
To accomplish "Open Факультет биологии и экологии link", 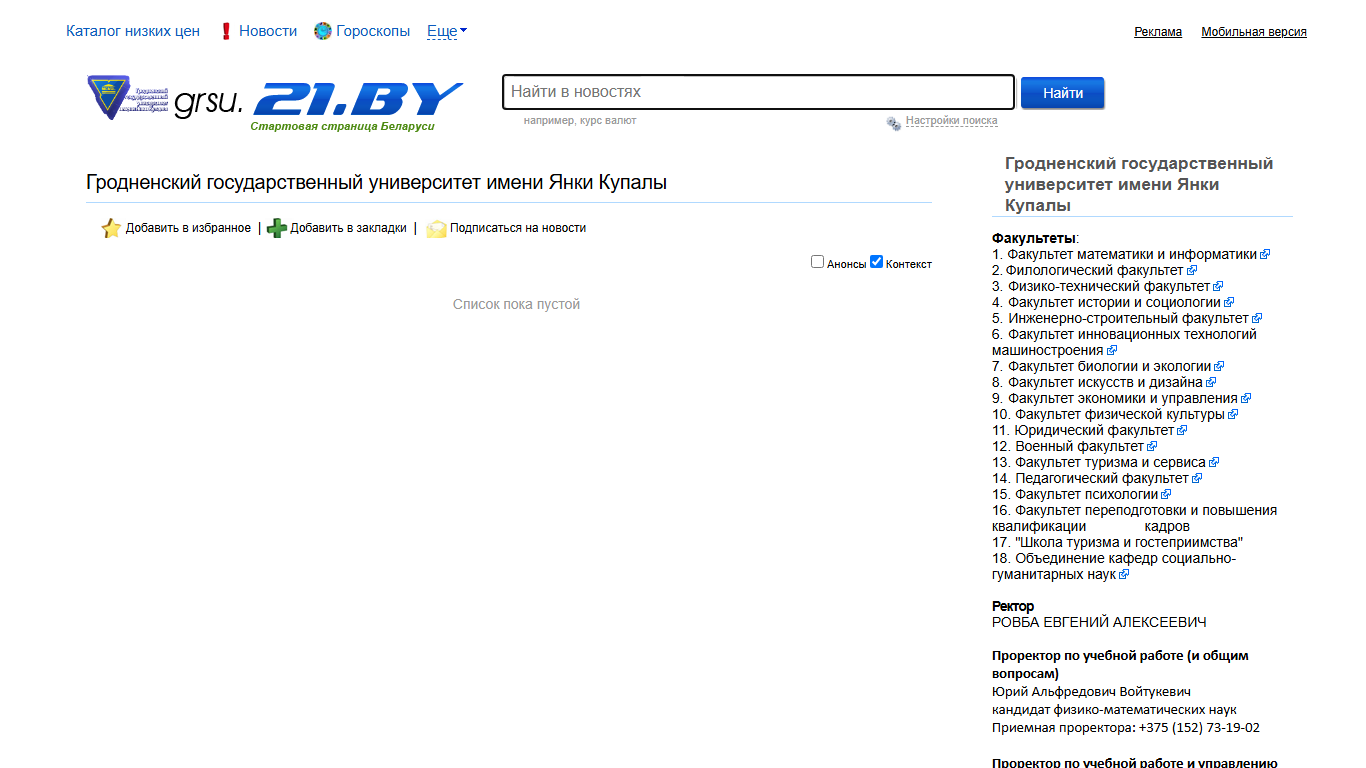I will point(1109,367).
